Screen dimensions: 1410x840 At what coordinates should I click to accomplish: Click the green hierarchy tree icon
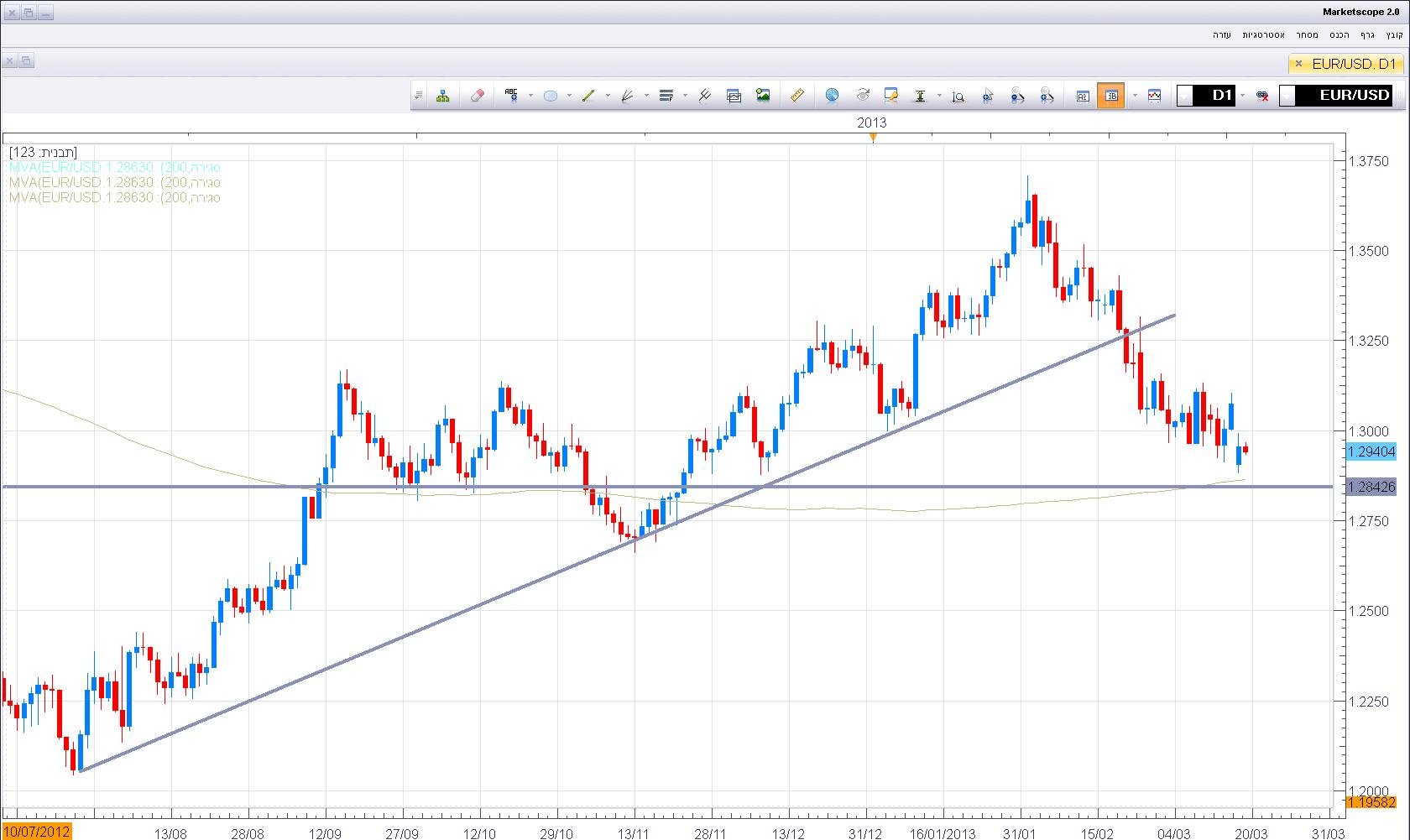pos(443,96)
